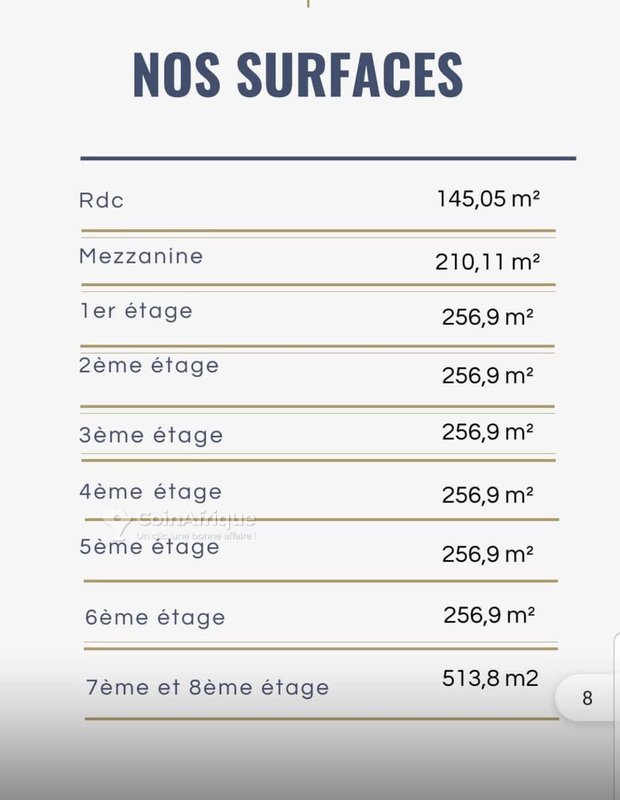Select the 1er étage label

point(136,311)
